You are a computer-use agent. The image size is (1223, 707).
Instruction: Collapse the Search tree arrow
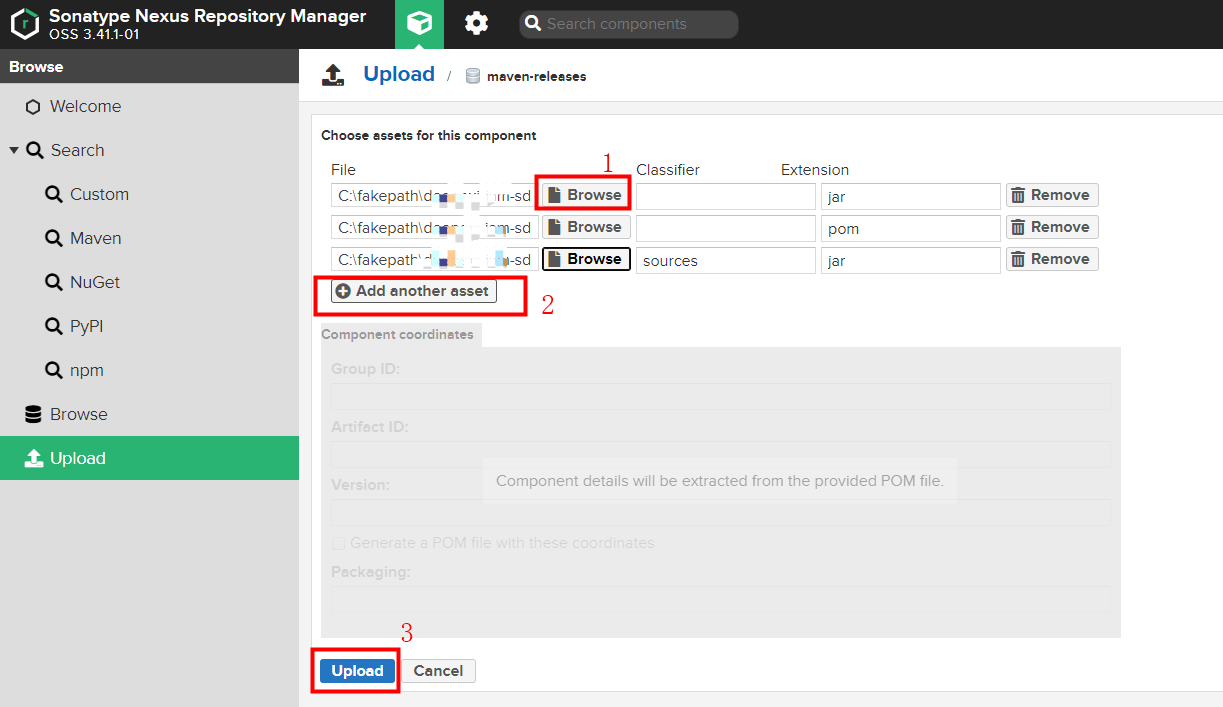(x=14, y=150)
